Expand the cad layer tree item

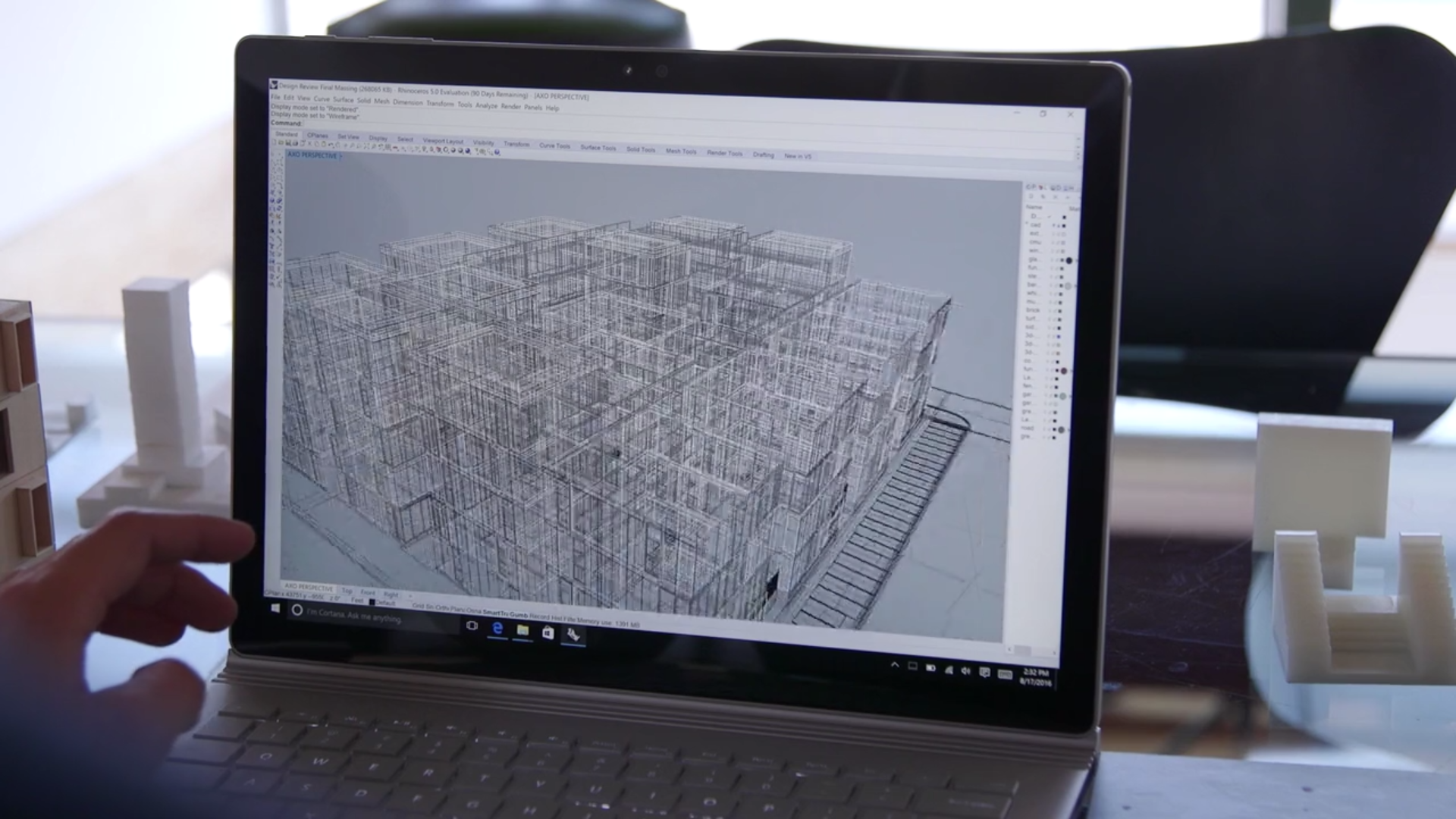pyautogui.click(x=1027, y=224)
